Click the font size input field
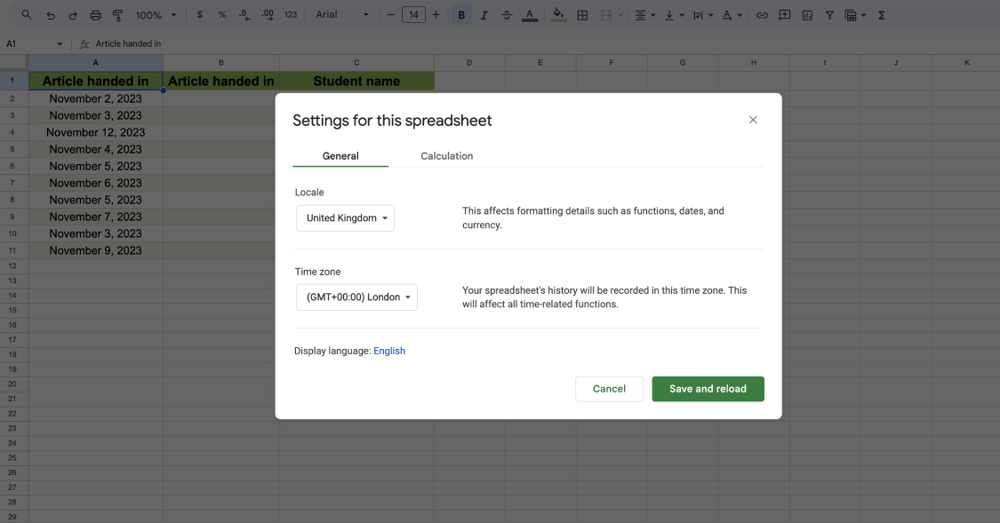 pyautogui.click(x=413, y=15)
